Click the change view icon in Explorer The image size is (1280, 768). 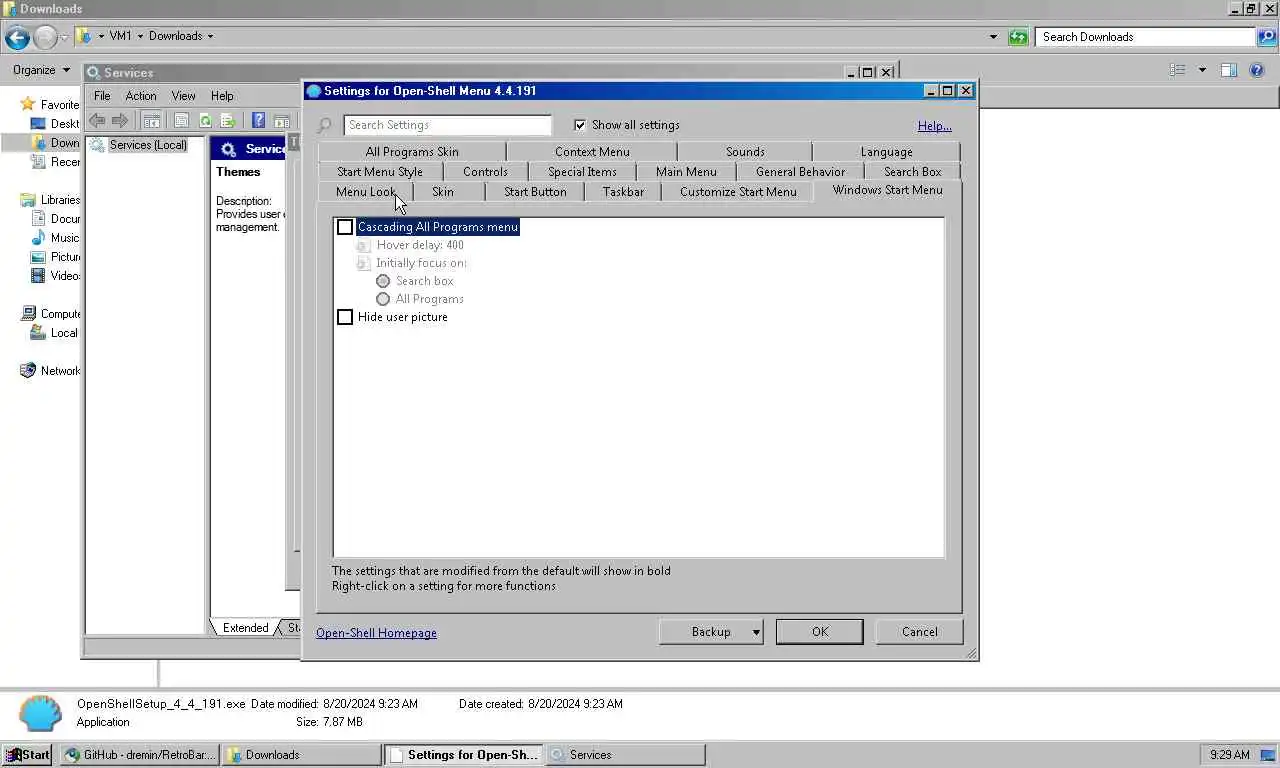click(x=1178, y=70)
